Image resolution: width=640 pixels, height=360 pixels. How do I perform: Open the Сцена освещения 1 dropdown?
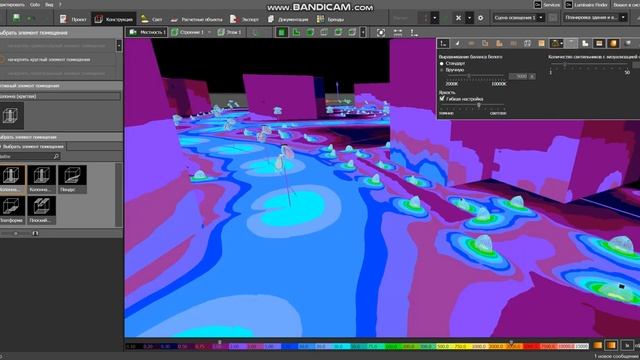(518, 18)
